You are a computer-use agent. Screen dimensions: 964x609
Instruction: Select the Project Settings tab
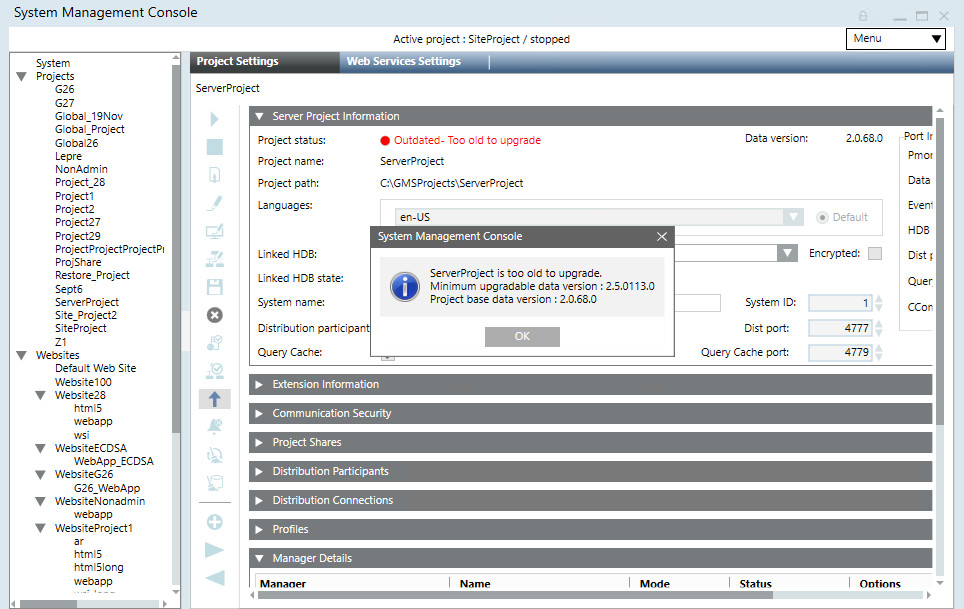click(238, 62)
